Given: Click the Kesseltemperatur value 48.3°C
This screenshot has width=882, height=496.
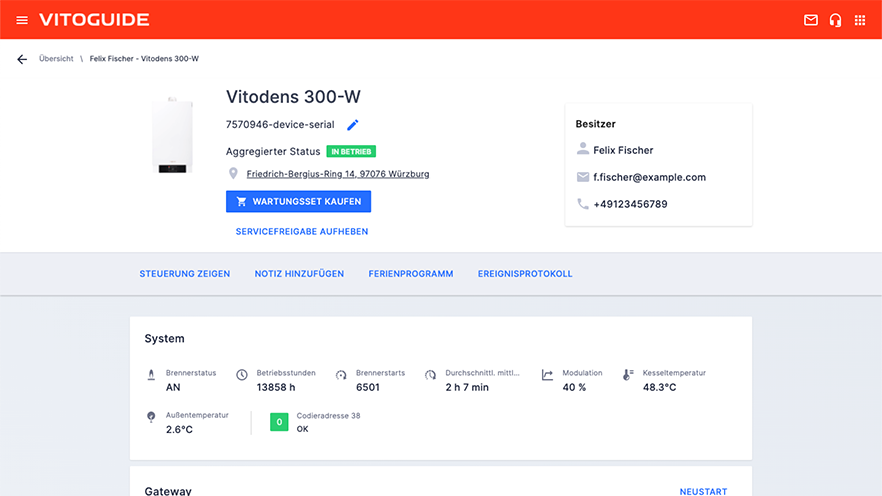Looking at the screenshot, I should 659,387.
